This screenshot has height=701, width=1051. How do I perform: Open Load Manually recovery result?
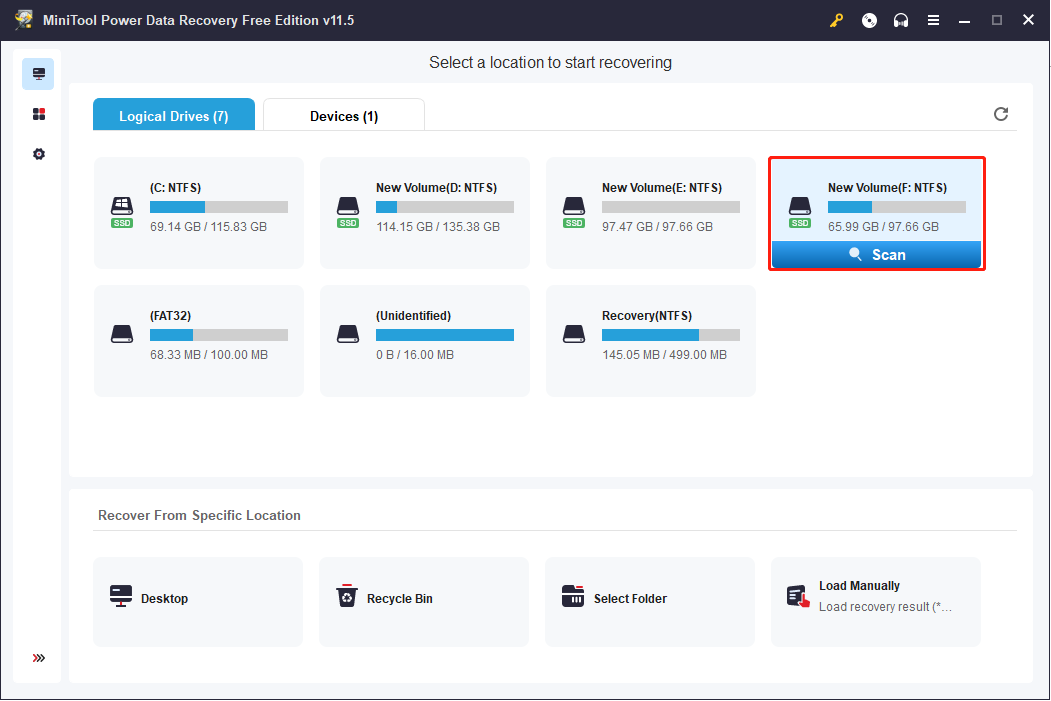pyautogui.click(x=876, y=601)
